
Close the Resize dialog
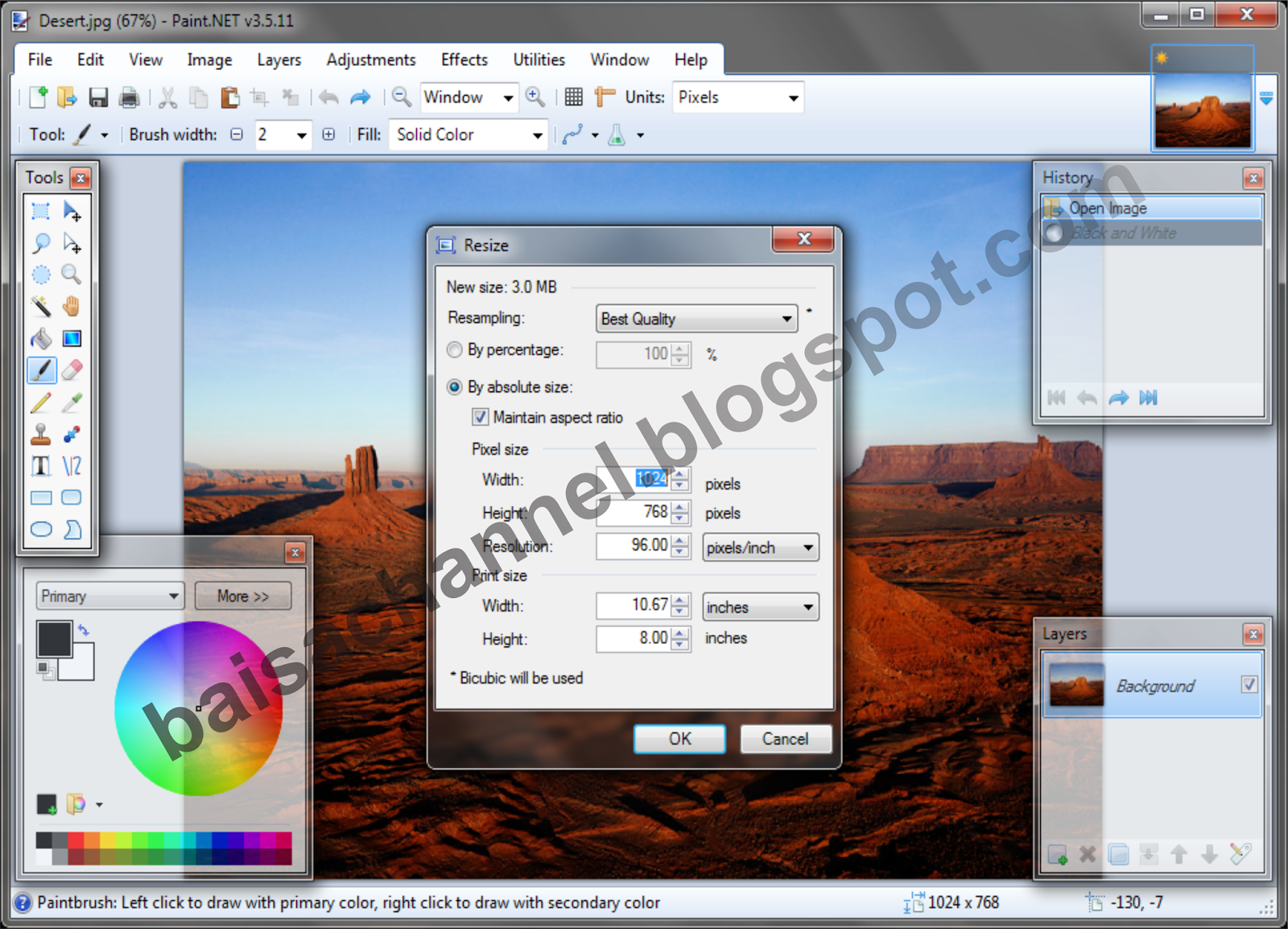(803, 239)
